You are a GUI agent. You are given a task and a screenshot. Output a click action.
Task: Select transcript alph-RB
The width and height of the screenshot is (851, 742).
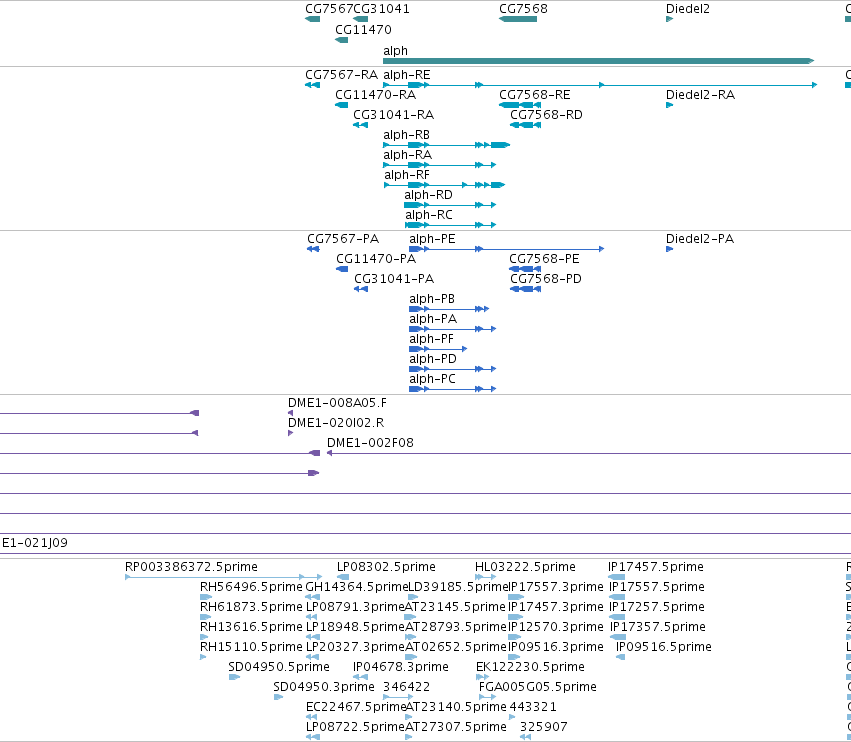pyautogui.click(x=446, y=145)
